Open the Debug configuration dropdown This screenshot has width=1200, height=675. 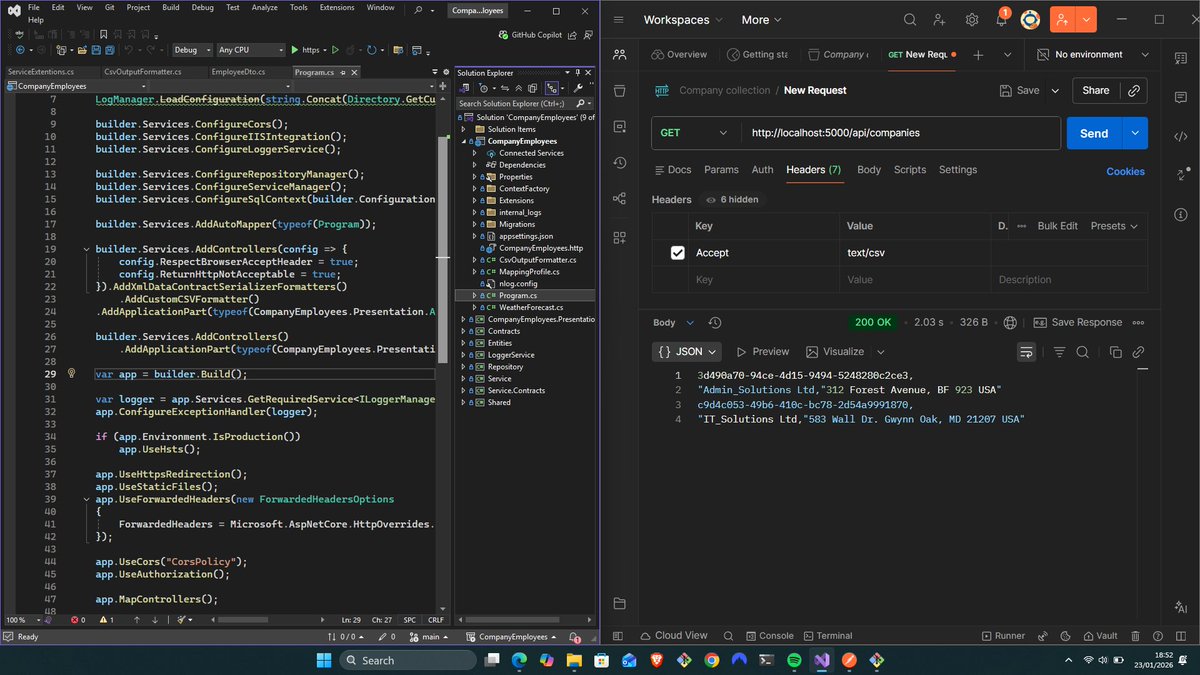193,49
